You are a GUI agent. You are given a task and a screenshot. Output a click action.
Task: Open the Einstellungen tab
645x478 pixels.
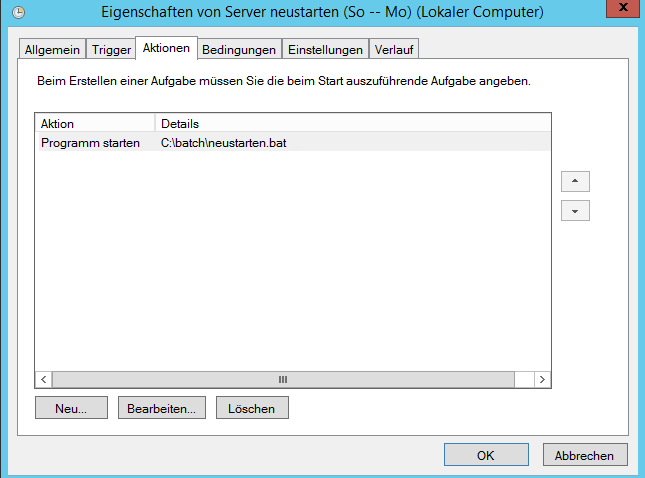click(325, 50)
